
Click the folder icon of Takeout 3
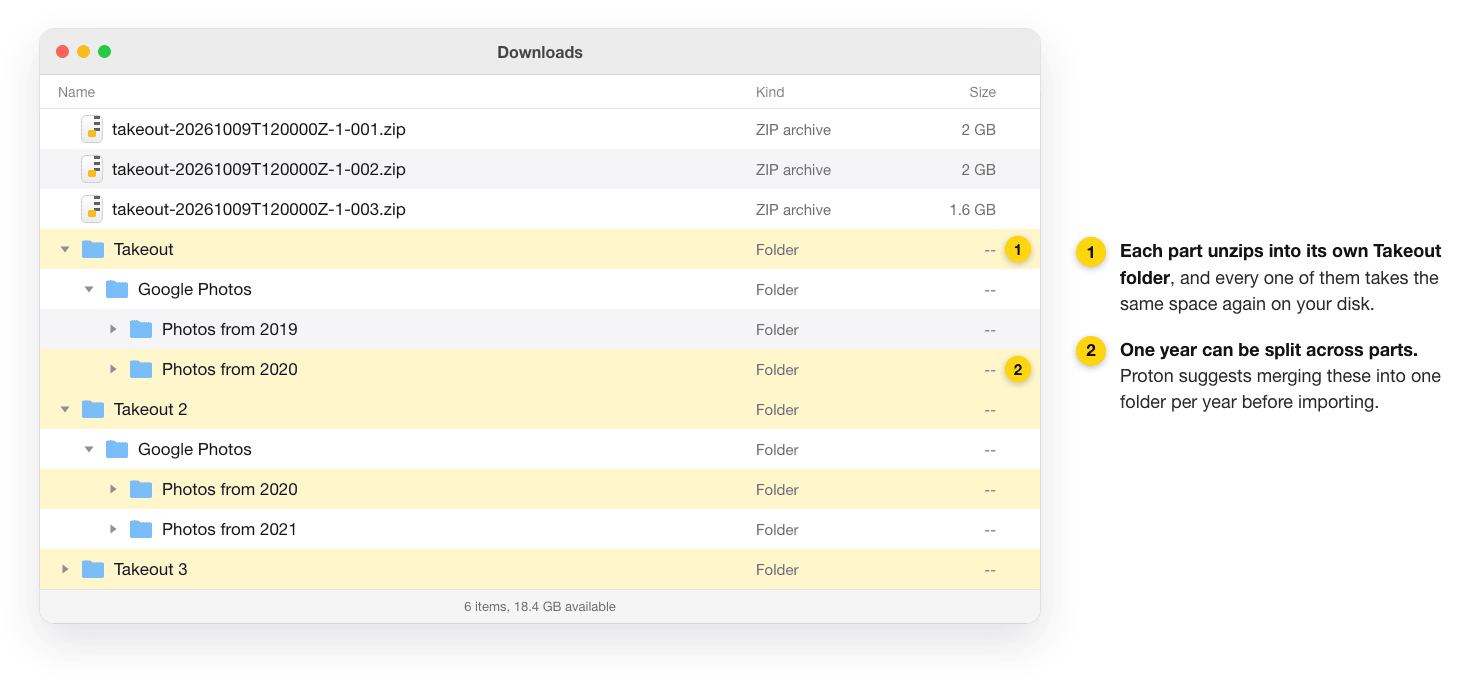click(93, 569)
